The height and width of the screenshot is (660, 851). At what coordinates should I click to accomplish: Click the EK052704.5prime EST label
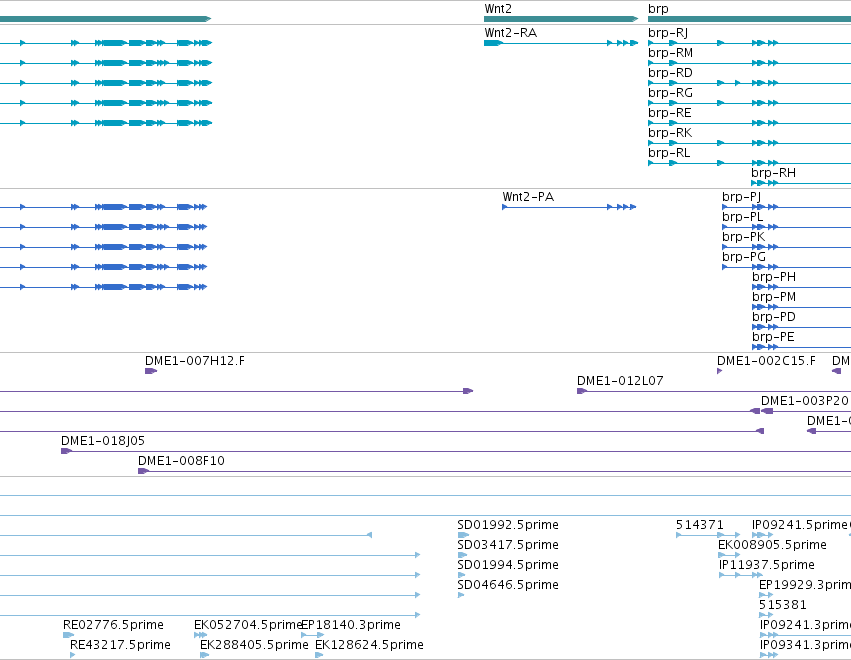[x=247, y=625]
